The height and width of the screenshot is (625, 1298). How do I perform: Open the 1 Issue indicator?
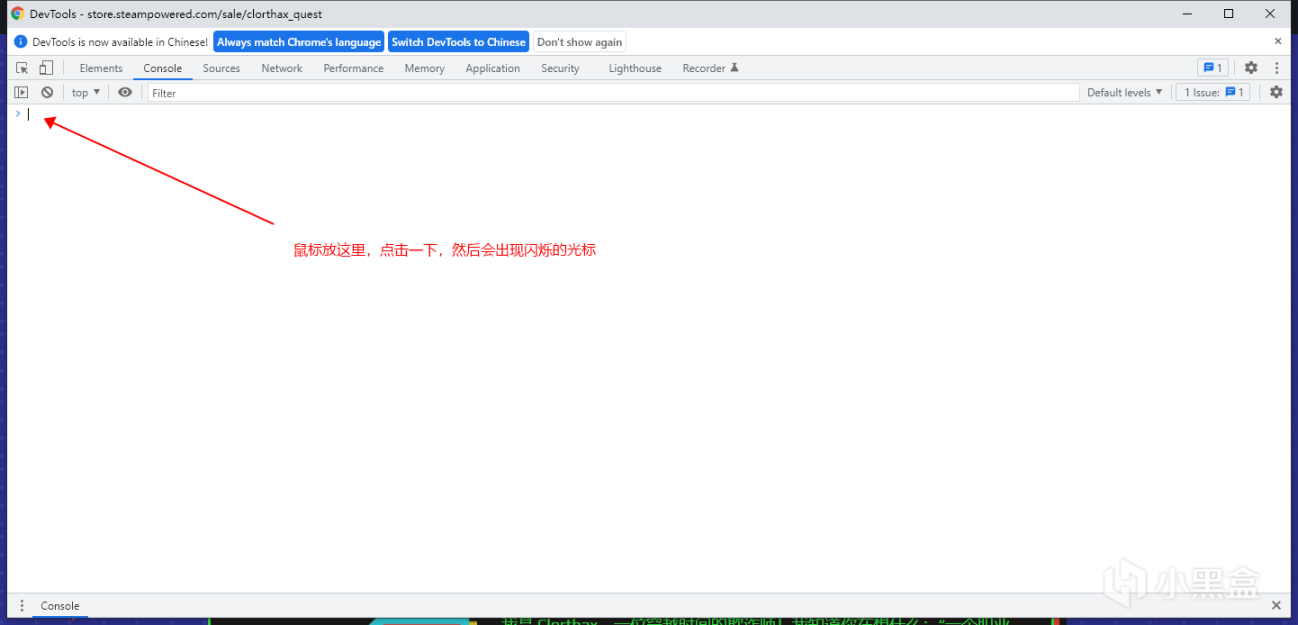1213,92
